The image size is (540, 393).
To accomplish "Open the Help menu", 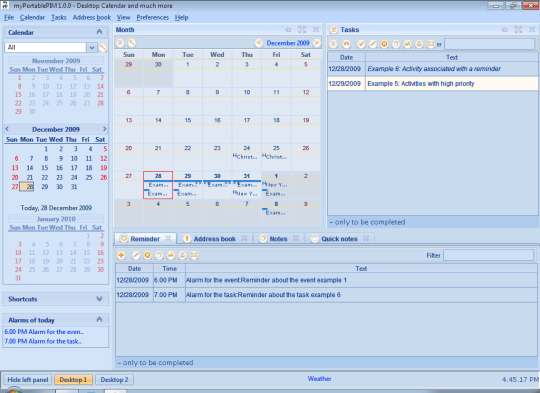I will click(x=181, y=17).
